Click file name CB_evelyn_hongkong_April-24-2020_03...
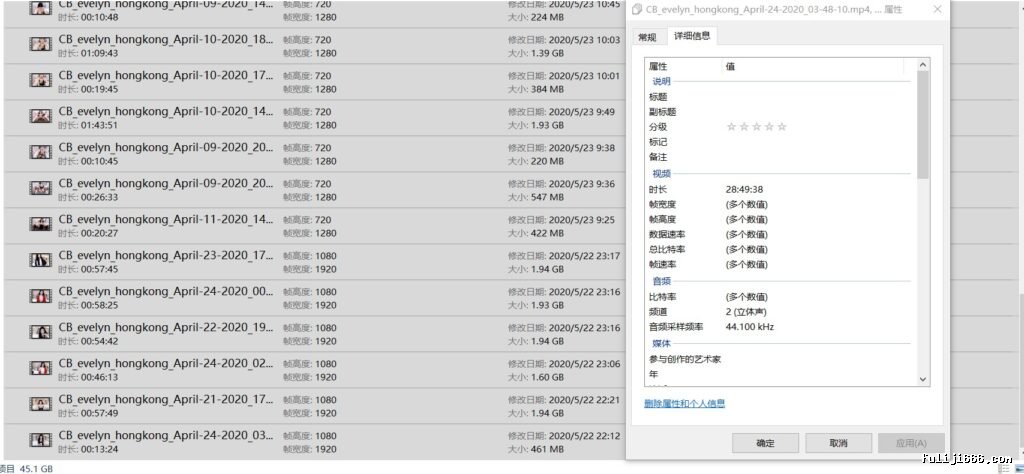Screen dimensions: 1024x474 166,435
